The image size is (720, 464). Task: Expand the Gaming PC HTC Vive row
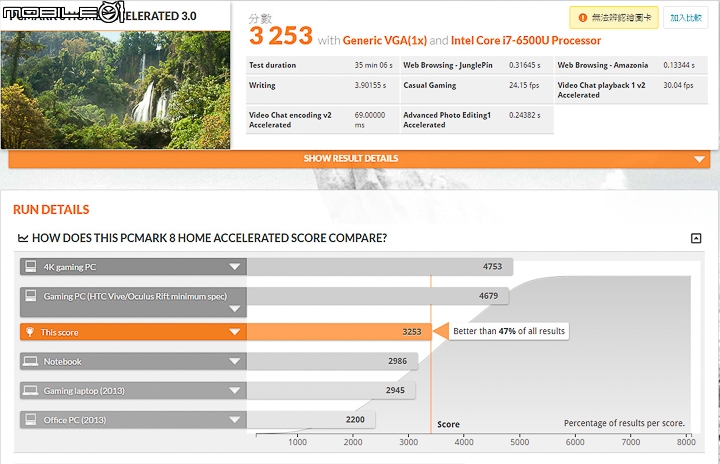[x=235, y=309]
